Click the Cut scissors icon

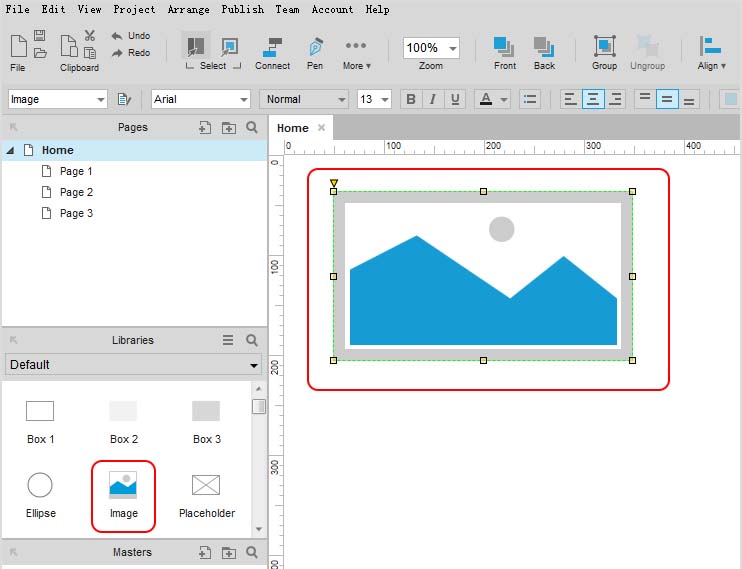point(89,36)
